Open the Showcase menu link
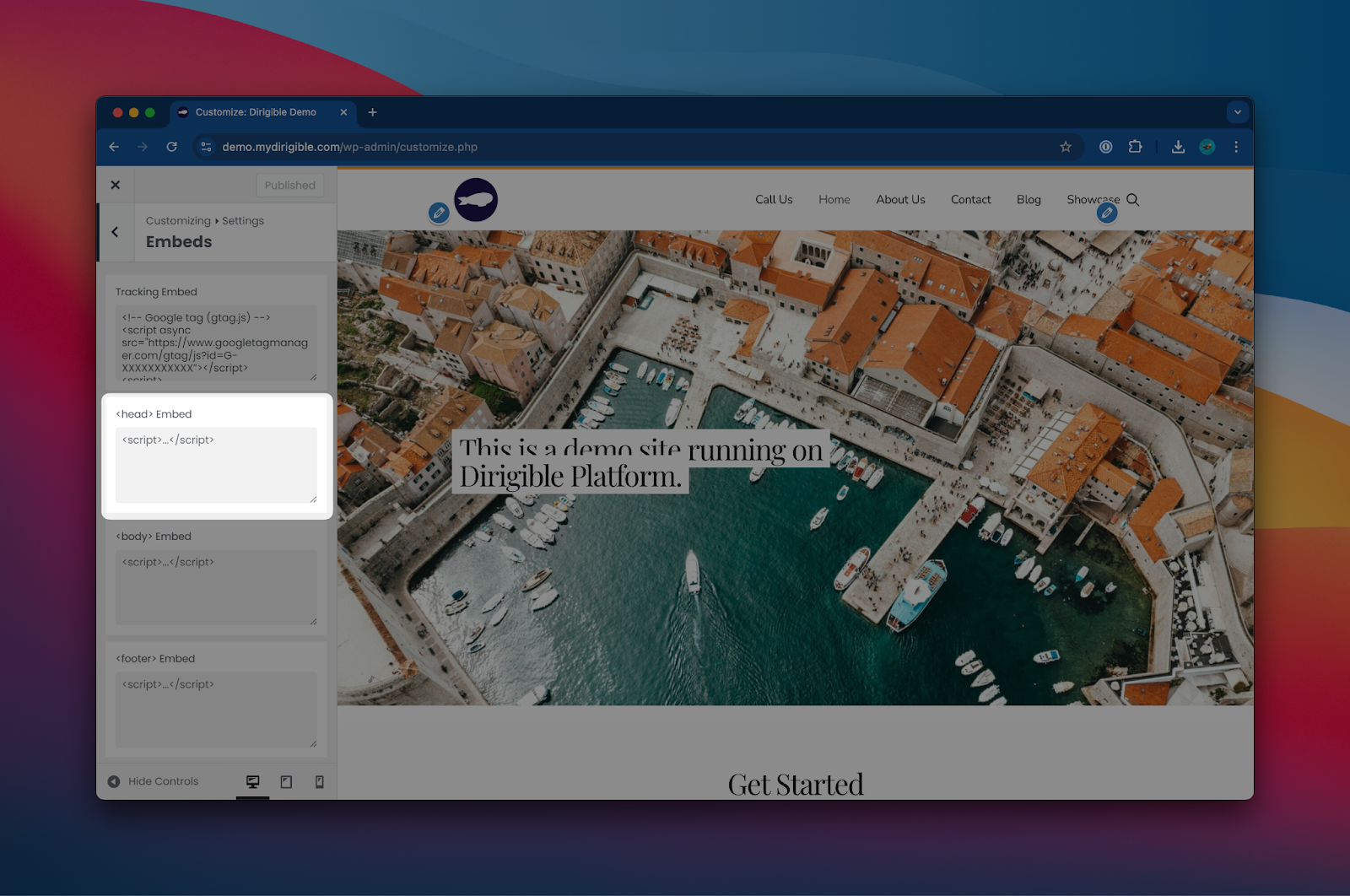This screenshot has width=1350, height=896. 1093,200
